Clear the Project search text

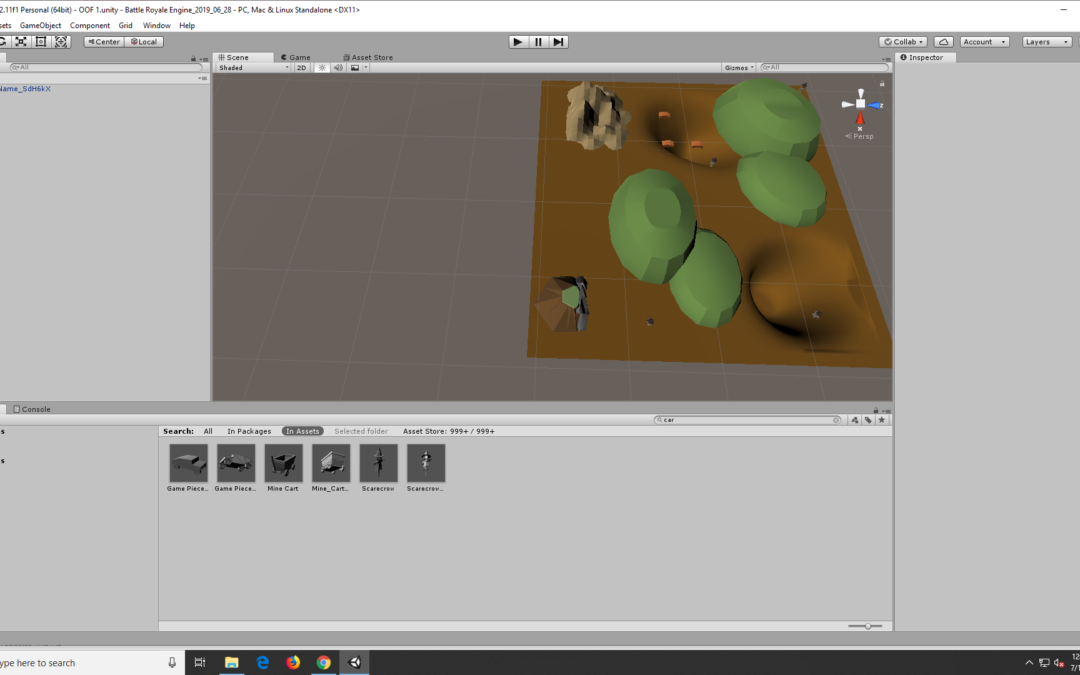click(836, 419)
